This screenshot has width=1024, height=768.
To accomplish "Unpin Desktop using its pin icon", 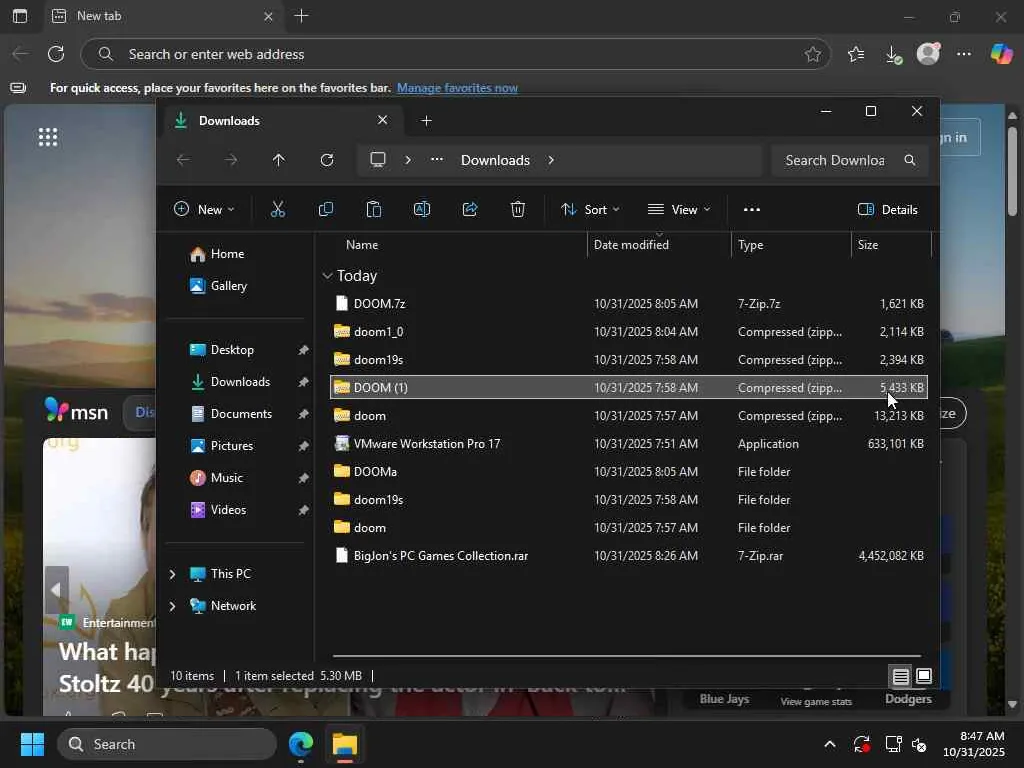I will pos(303,351).
